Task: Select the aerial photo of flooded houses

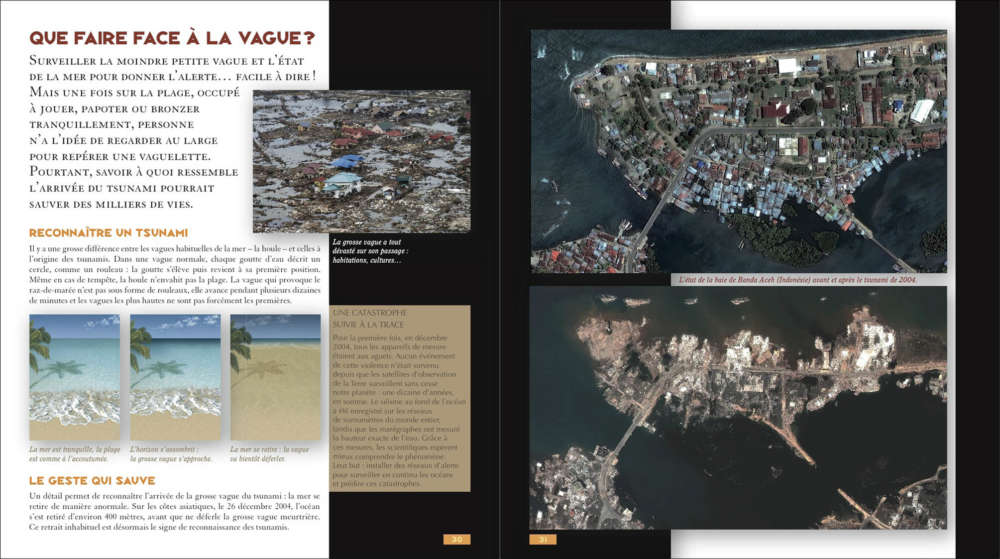Action: tap(362, 161)
